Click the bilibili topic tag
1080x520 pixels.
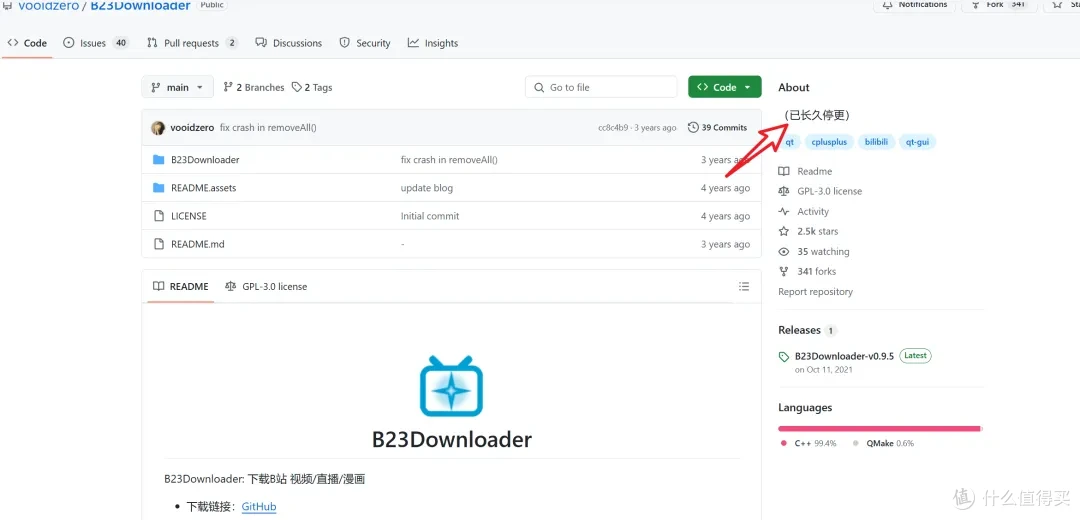click(x=876, y=142)
